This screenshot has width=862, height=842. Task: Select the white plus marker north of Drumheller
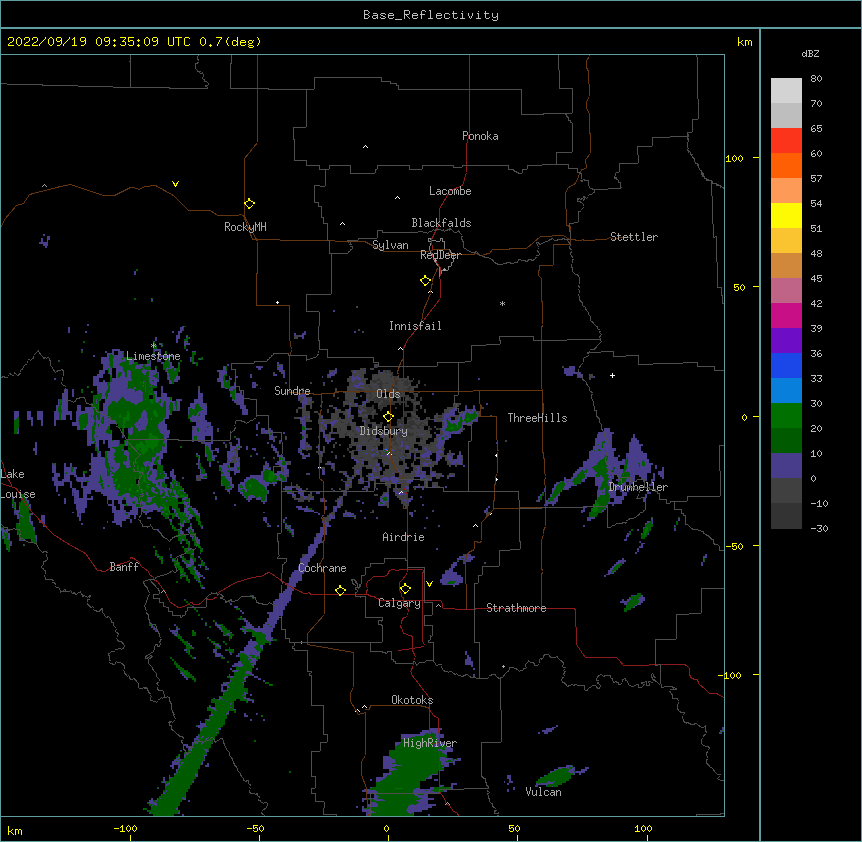coord(612,375)
